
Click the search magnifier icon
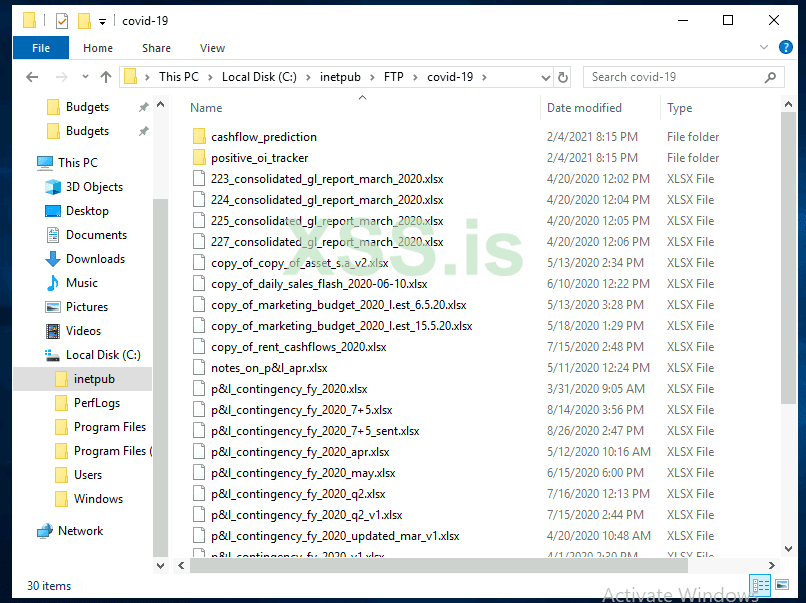[x=770, y=78]
